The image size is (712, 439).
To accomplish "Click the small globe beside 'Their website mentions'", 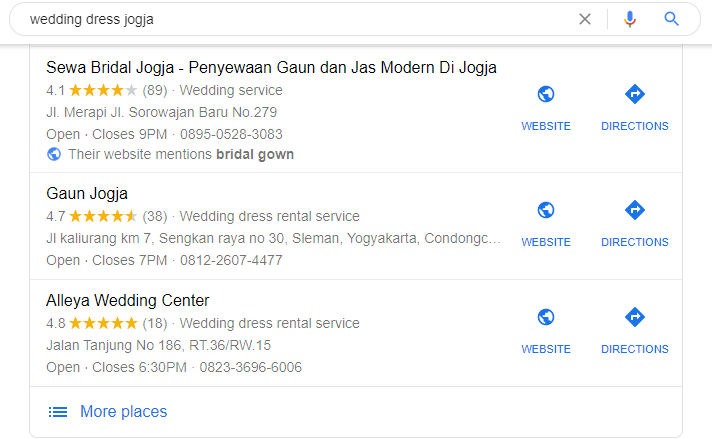I will coord(54,154).
